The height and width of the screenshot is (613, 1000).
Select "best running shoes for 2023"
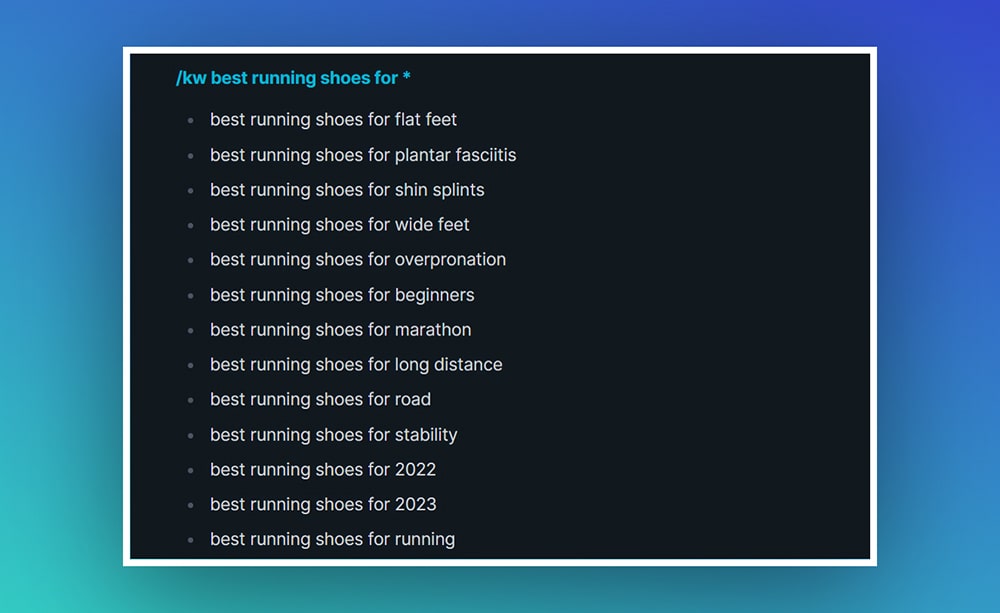(x=323, y=504)
